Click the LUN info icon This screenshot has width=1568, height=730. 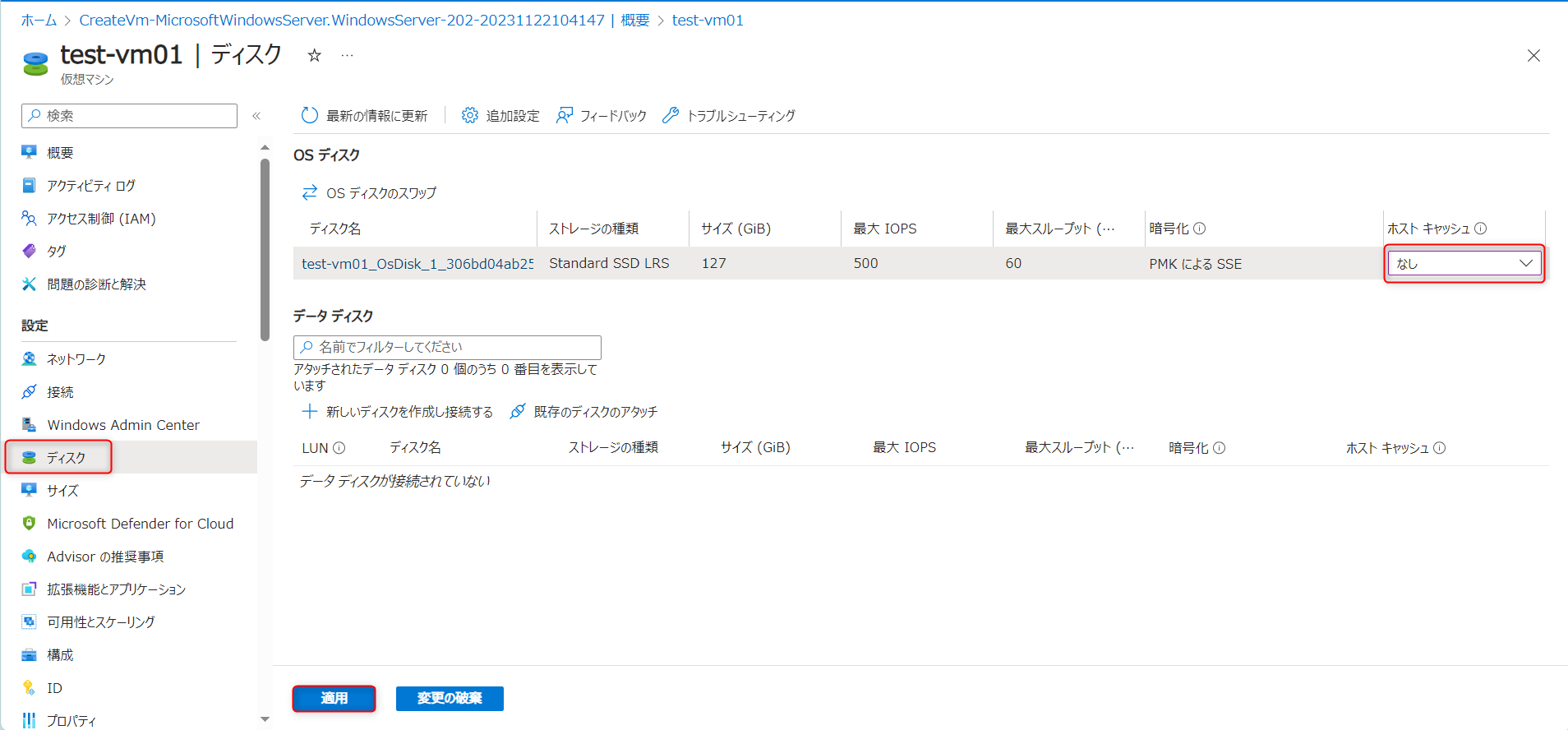[339, 448]
